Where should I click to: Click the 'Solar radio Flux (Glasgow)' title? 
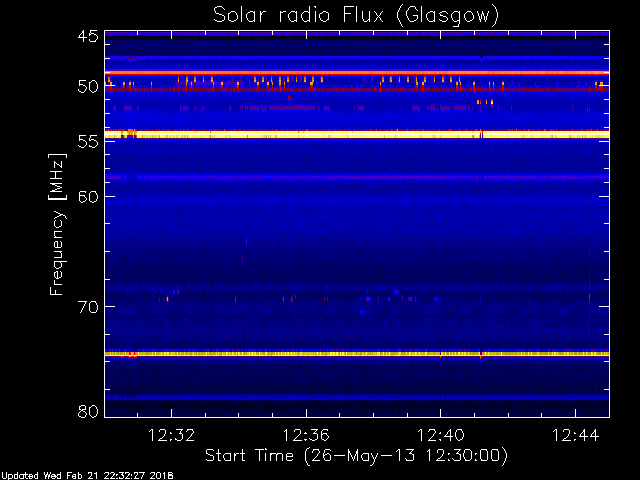pos(356,16)
